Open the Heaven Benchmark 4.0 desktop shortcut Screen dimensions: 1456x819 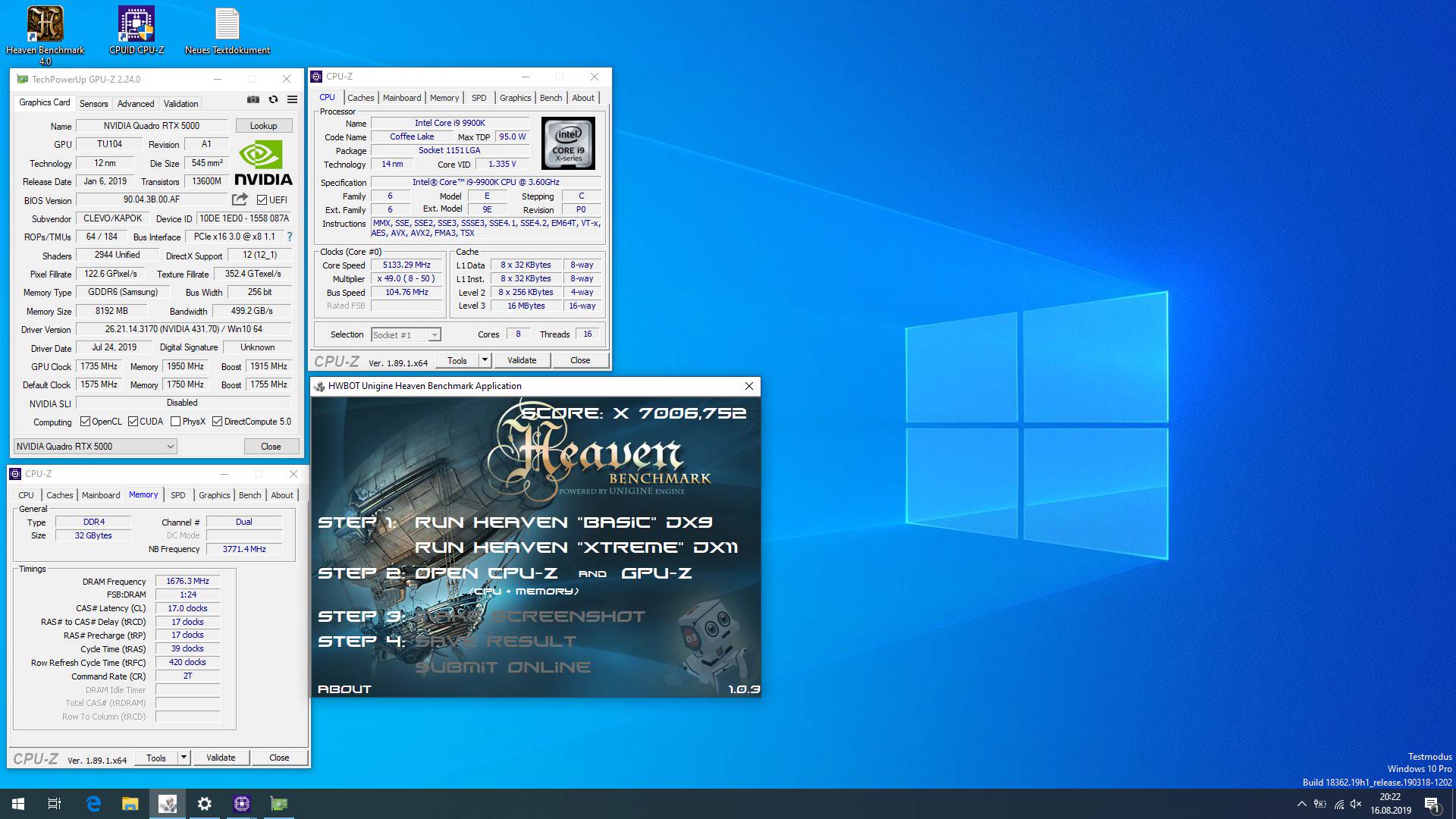coord(45,34)
